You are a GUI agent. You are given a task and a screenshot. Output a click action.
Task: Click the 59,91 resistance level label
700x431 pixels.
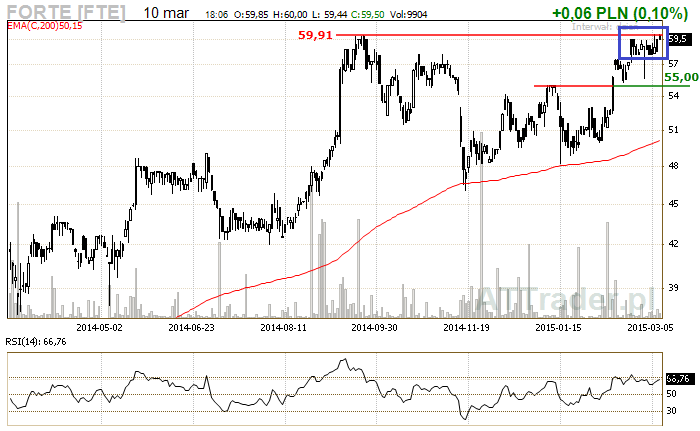315,35
